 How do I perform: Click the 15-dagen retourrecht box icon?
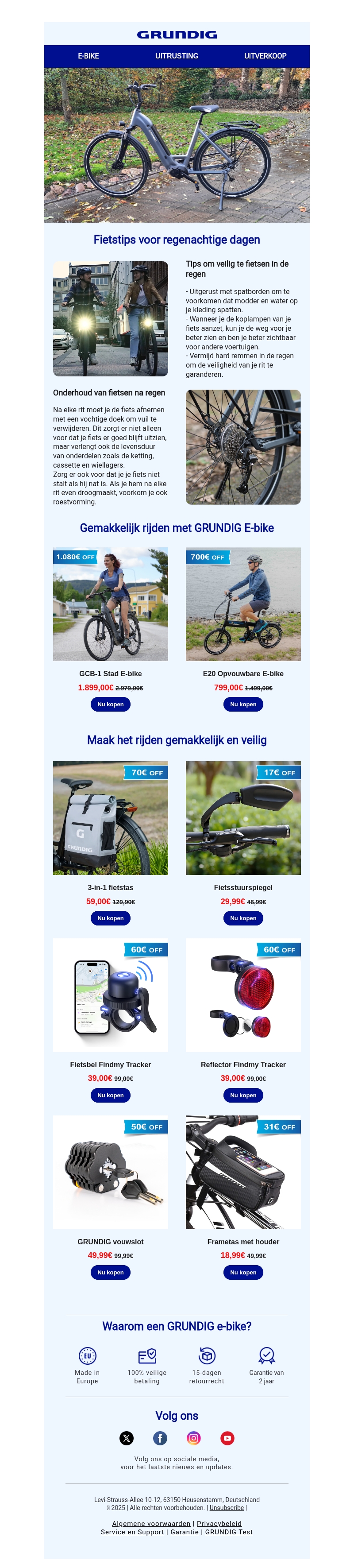(207, 1355)
